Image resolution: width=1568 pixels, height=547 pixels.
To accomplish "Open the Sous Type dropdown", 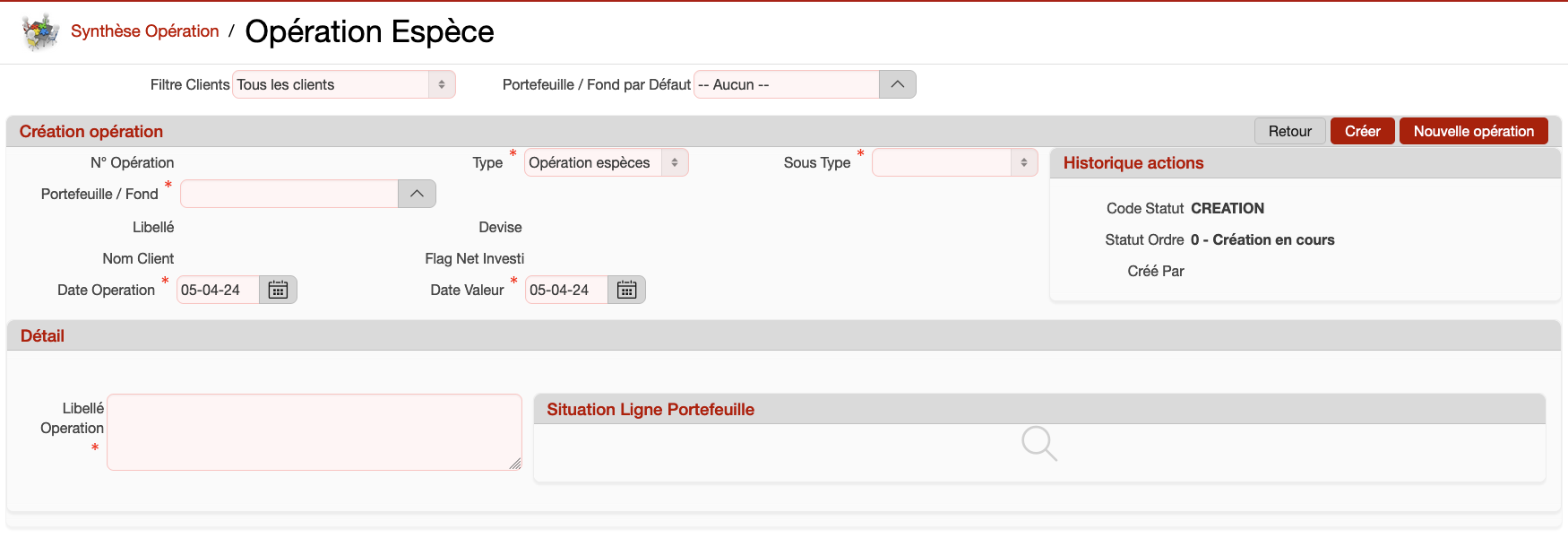I will click(x=954, y=162).
